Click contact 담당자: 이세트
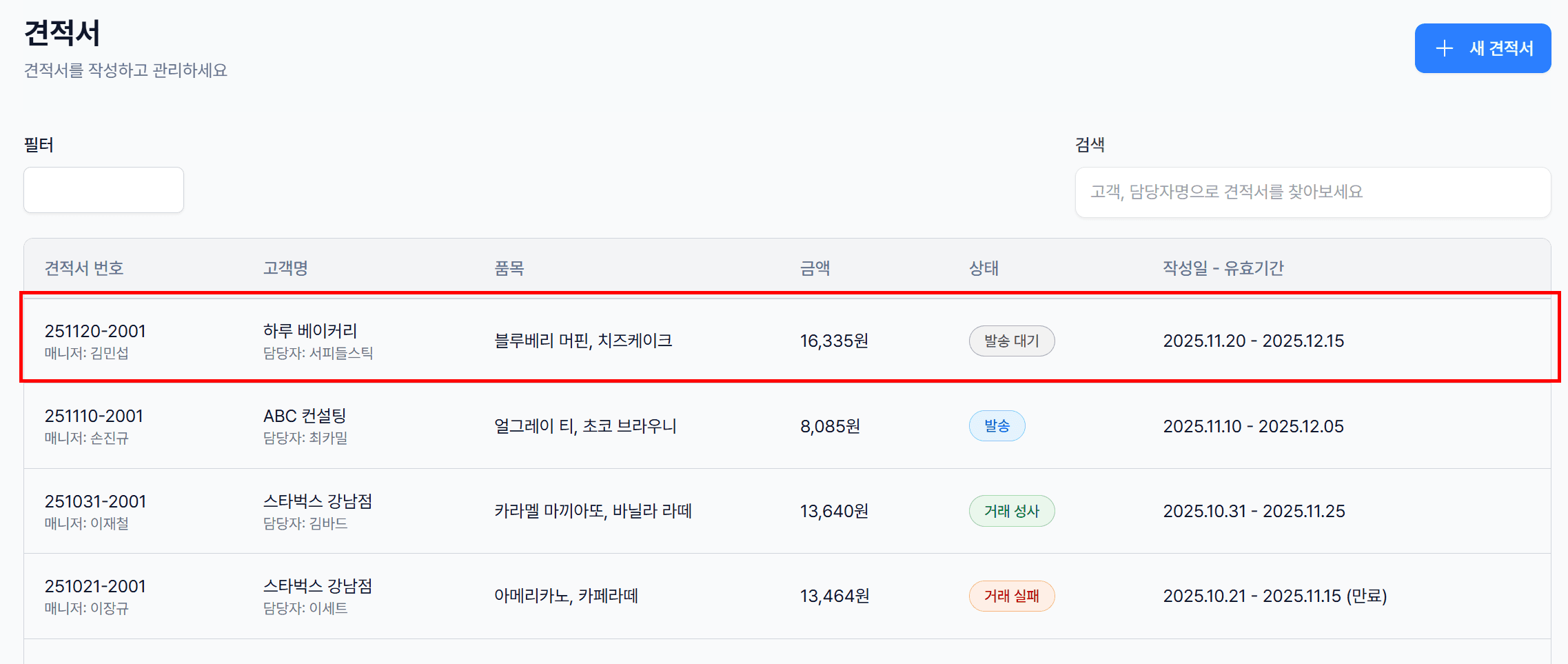The image size is (1568, 664). pos(305,608)
